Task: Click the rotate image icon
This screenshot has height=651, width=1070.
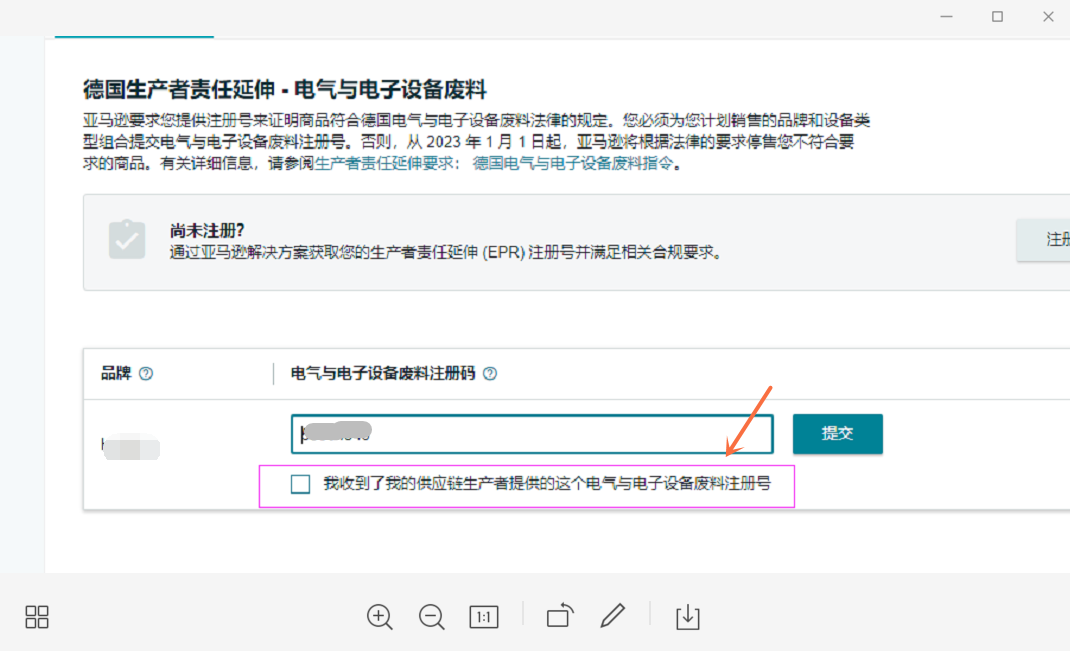Action: coord(558,617)
